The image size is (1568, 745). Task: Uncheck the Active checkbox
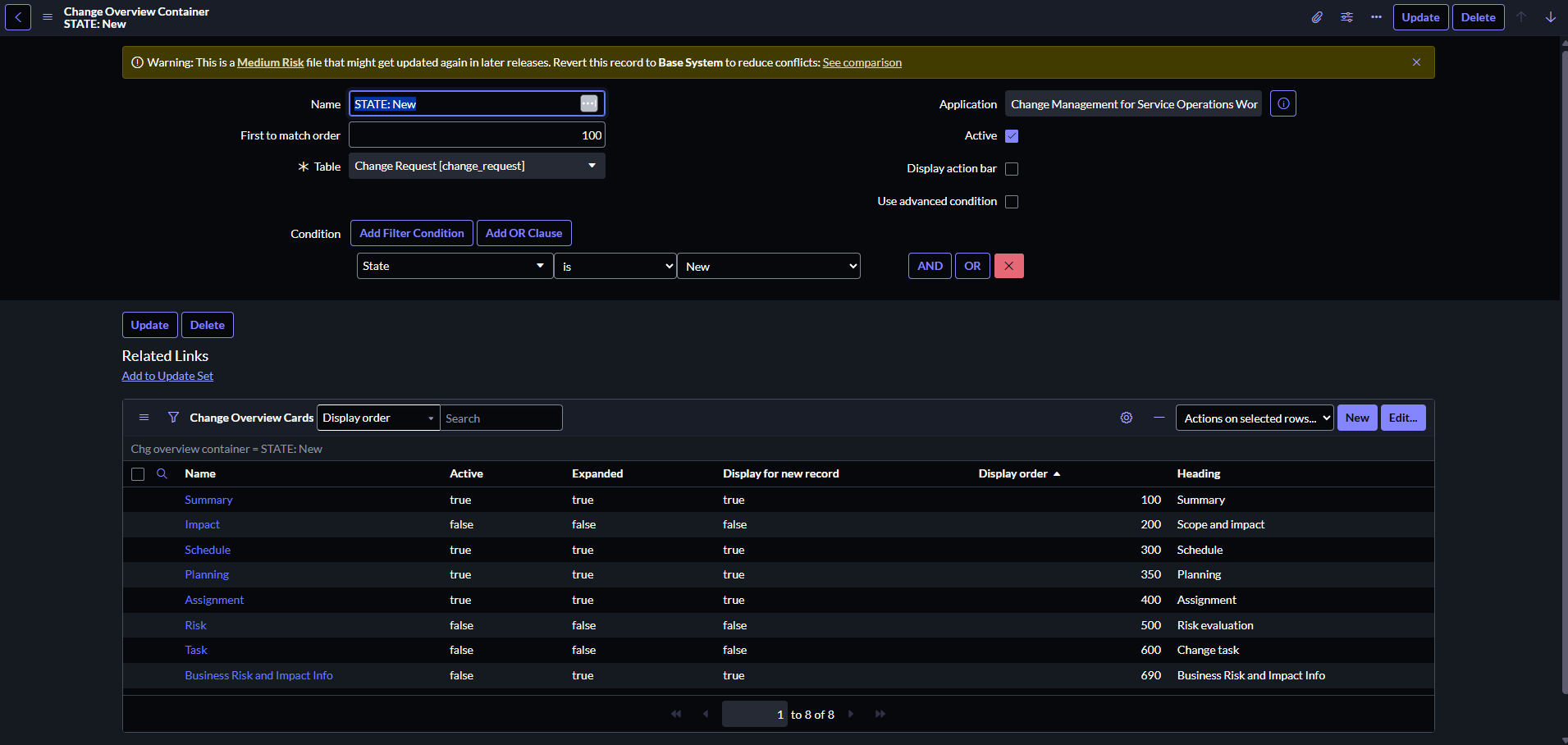coord(1012,136)
